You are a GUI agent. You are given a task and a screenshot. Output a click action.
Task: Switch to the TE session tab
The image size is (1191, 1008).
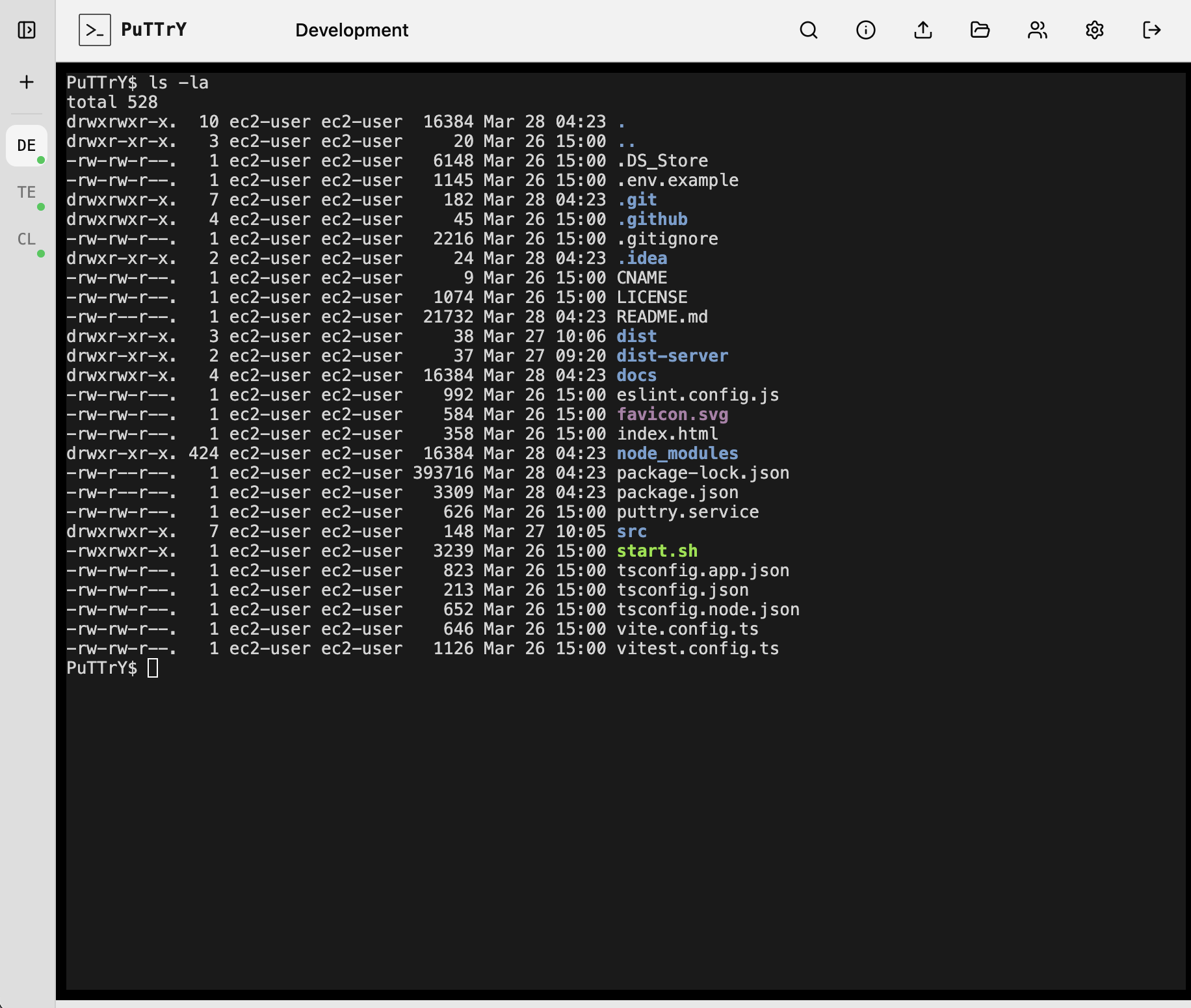pos(27,192)
